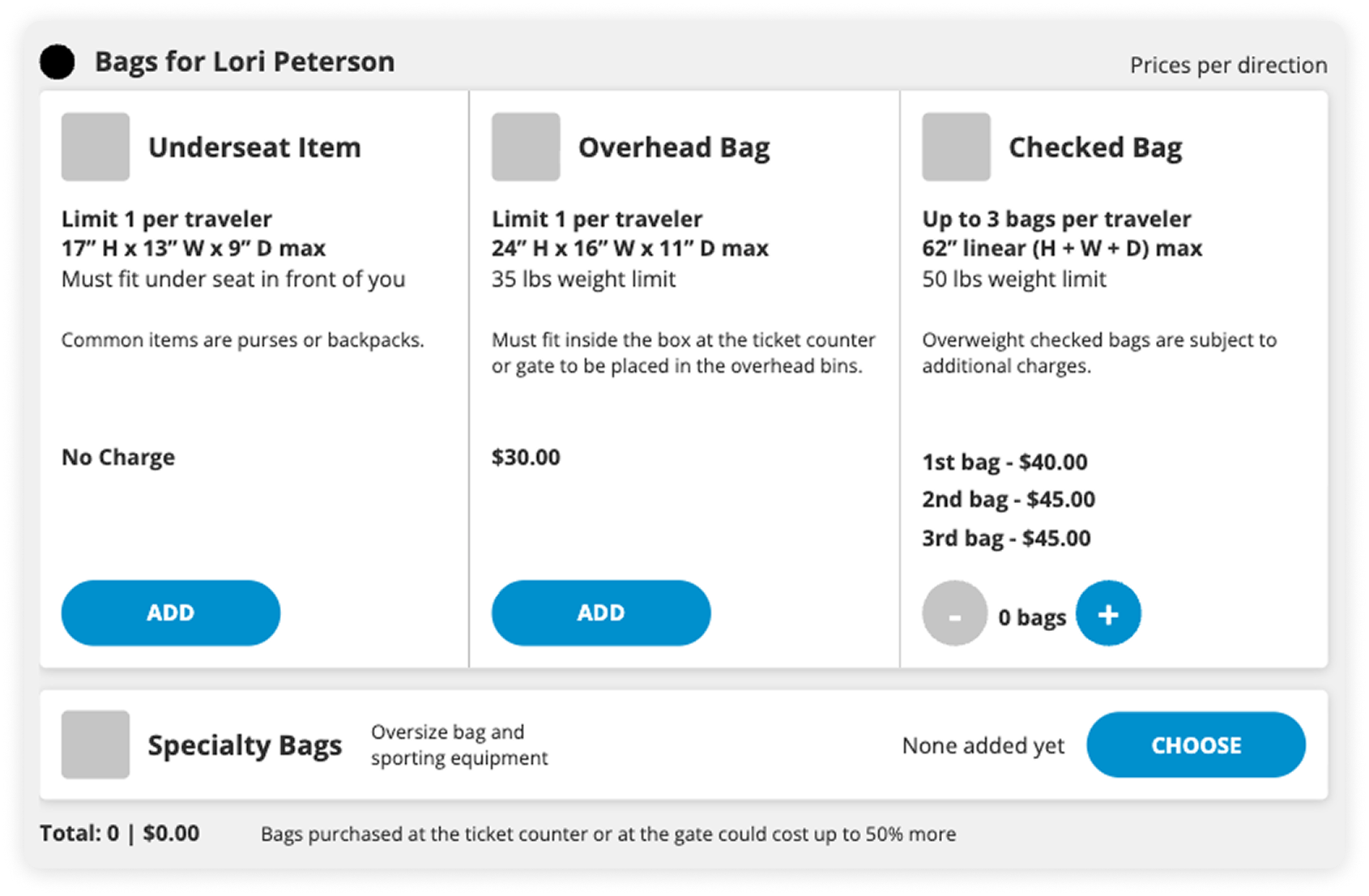Click the Checked Bag icon placeholder
This screenshot has height=896, width=1369.
pyautogui.click(x=956, y=147)
